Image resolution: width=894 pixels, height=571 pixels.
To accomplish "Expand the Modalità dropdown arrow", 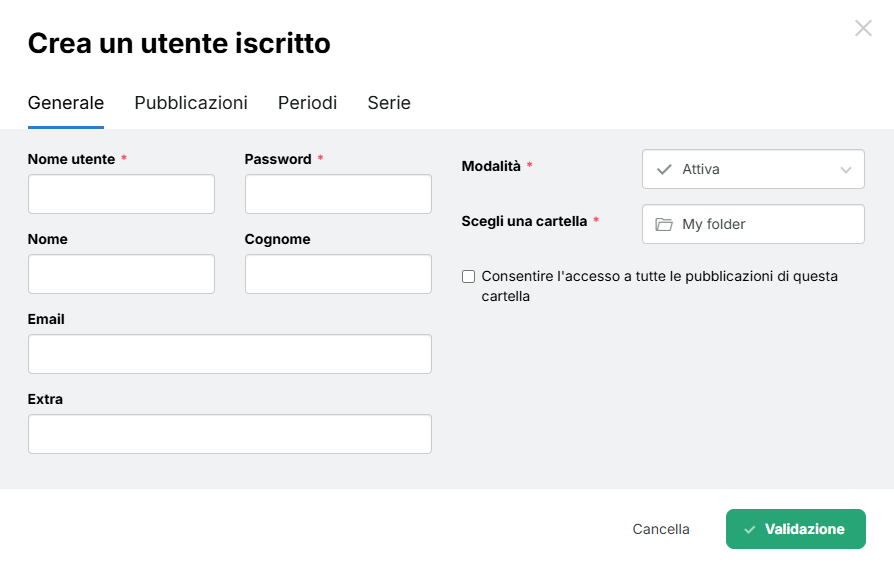I will [846, 169].
